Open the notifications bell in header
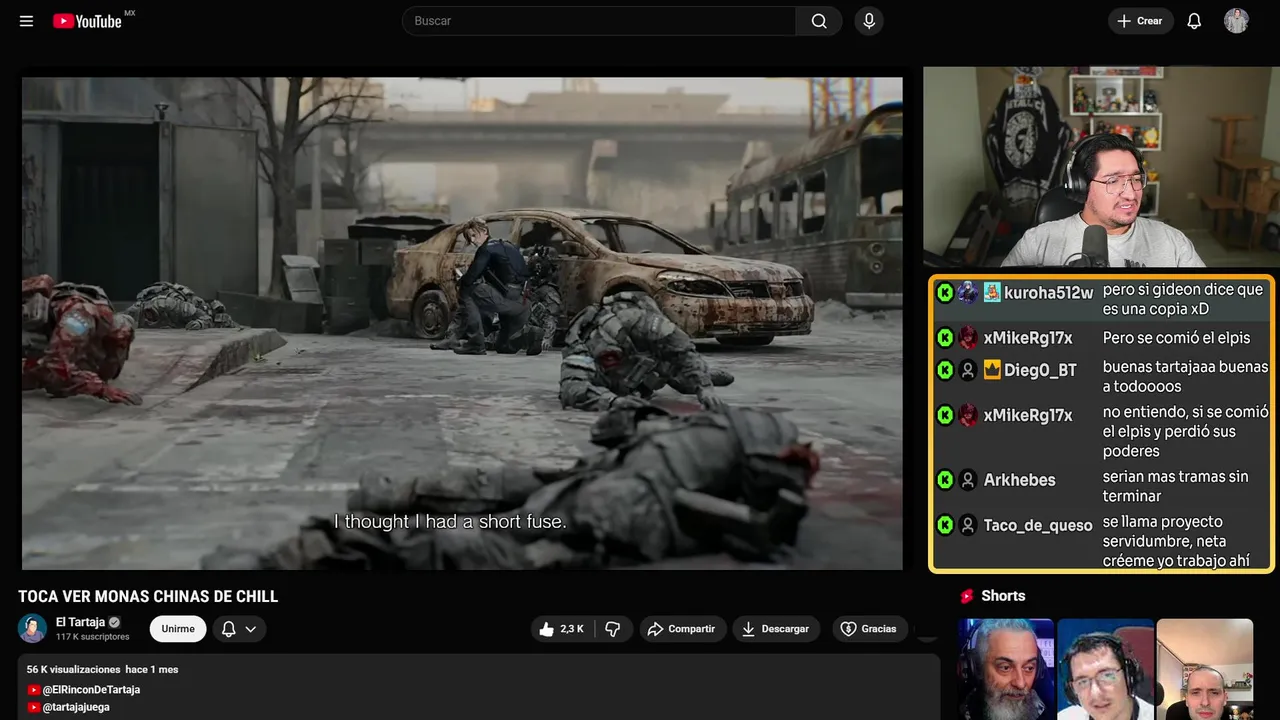1280x720 pixels. point(1194,21)
